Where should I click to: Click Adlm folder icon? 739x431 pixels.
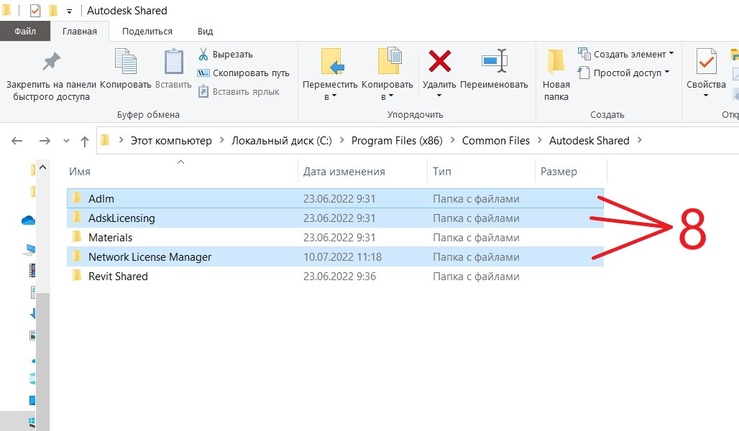77,198
